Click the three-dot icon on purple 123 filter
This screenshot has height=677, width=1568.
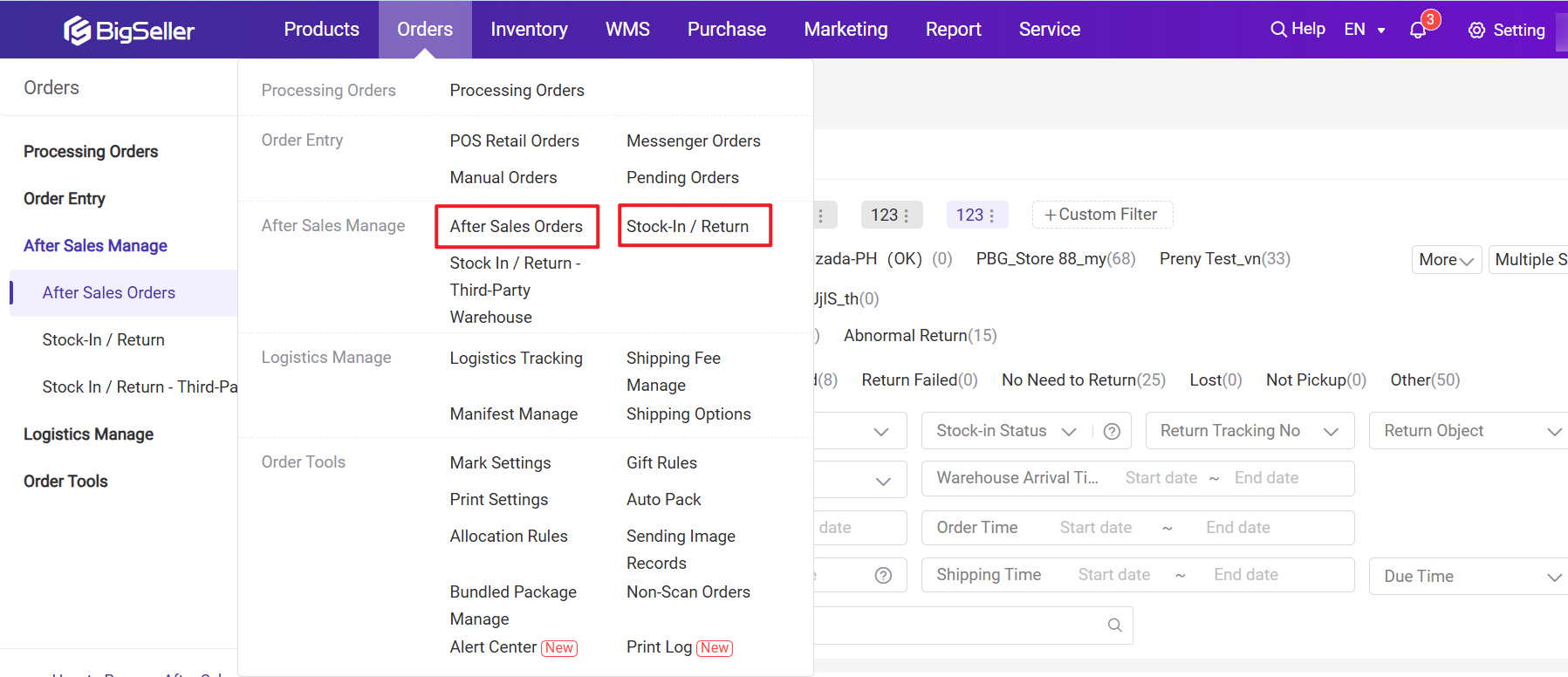click(992, 215)
